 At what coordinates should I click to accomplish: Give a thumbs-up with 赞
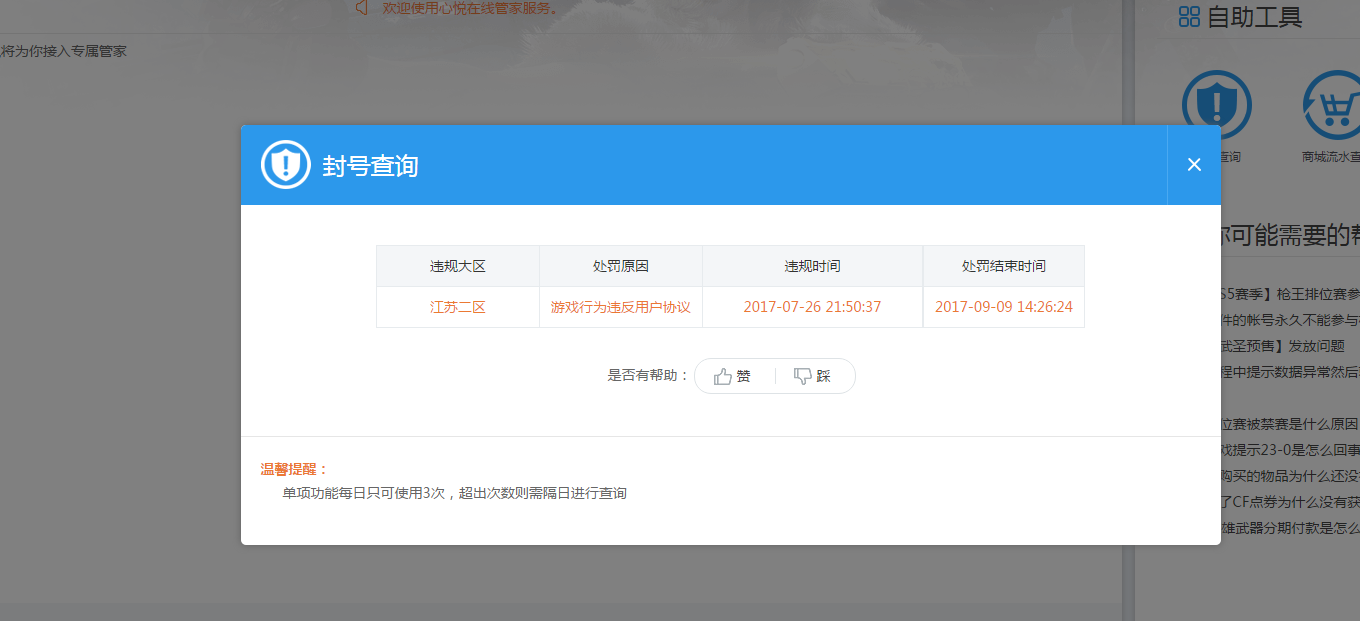click(733, 376)
